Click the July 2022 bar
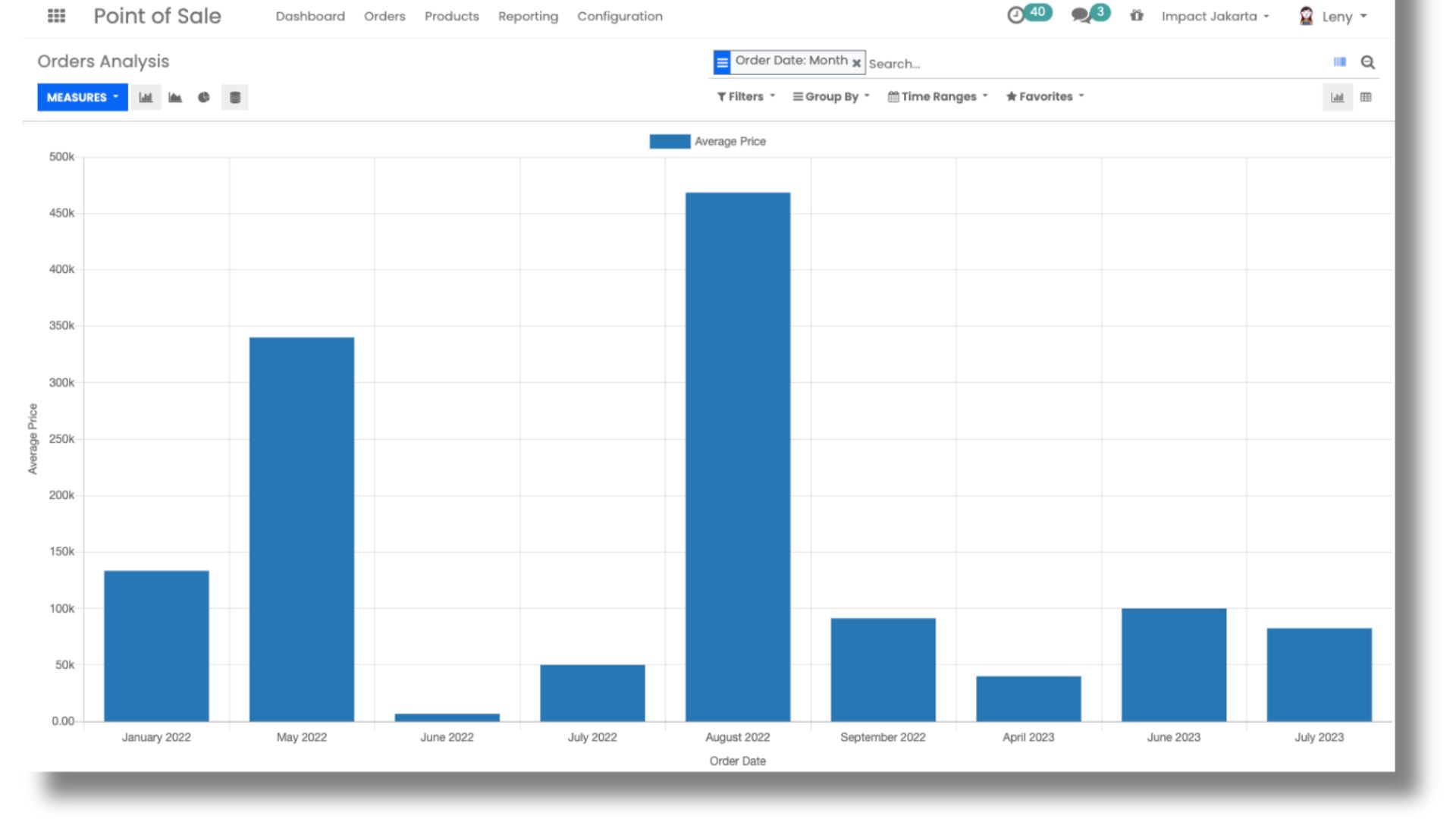This screenshot has height=819, width=1456. tap(592, 693)
